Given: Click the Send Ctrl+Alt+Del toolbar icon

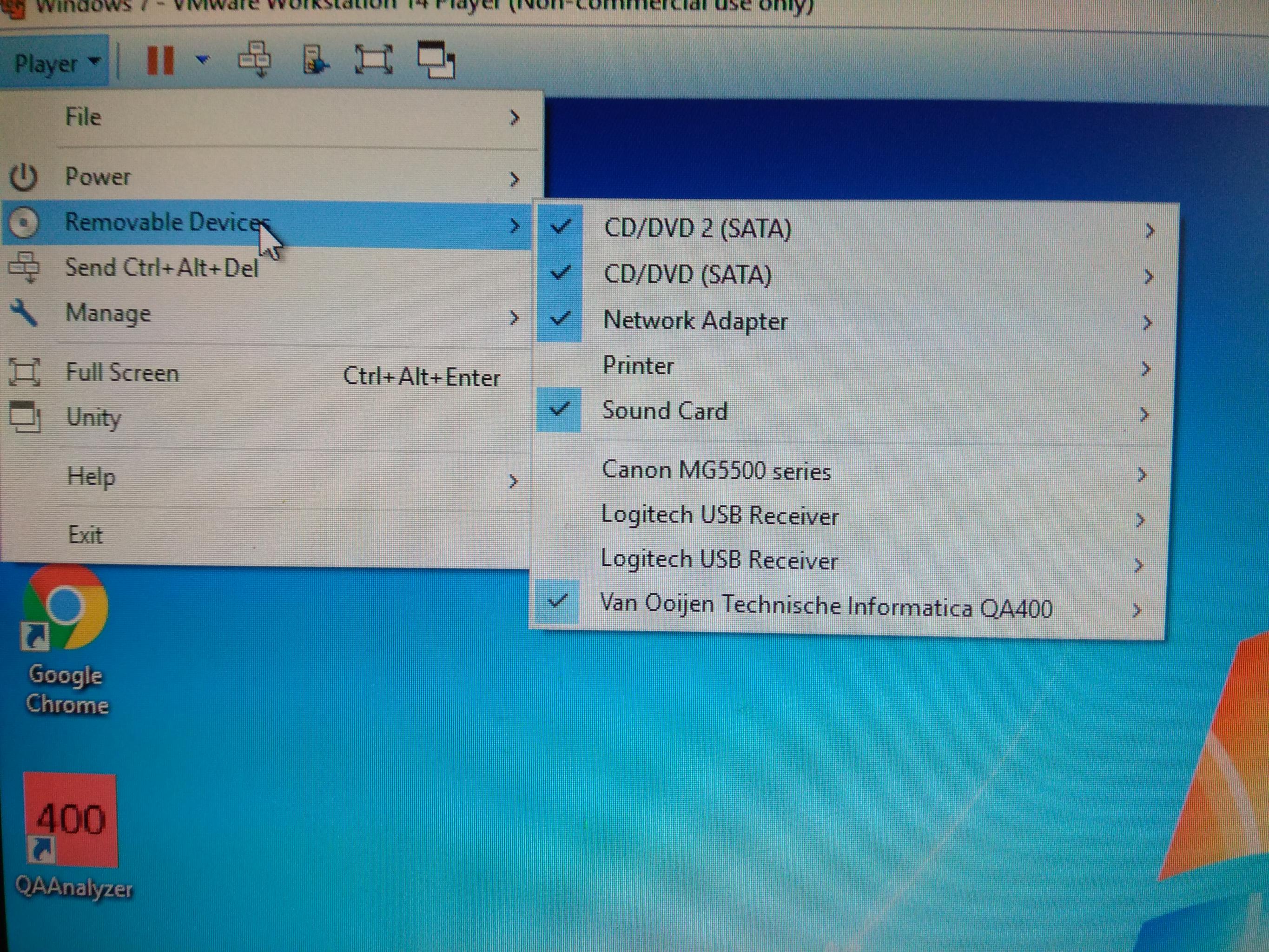Looking at the screenshot, I should pyautogui.click(x=255, y=59).
